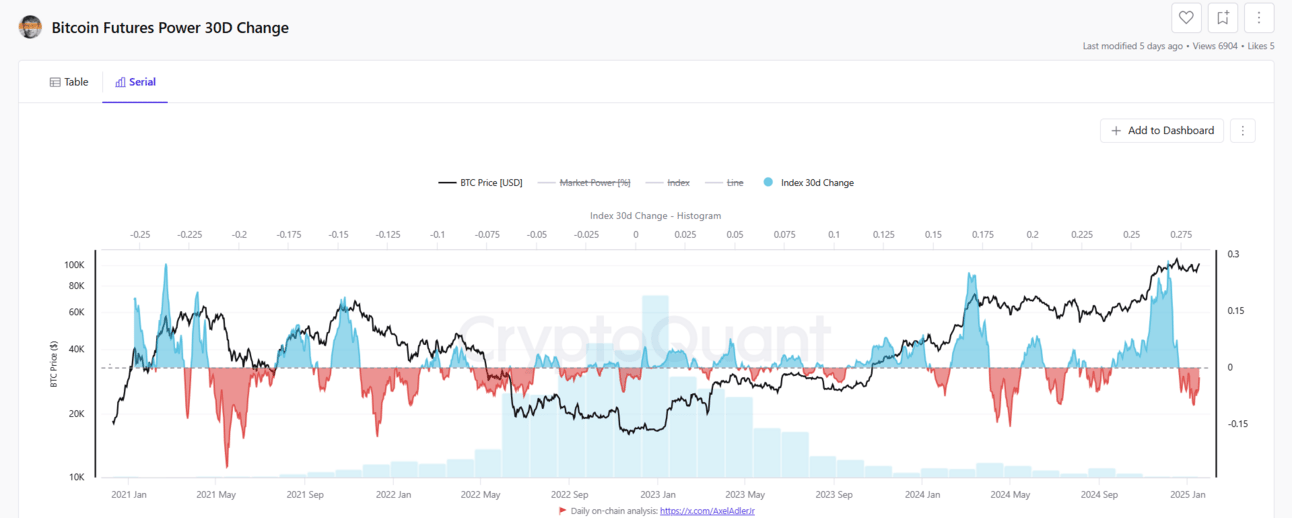Screen dimensions: 1292x518
Task: Click the 2023 Jan x-axis label
Action: [x=657, y=494]
